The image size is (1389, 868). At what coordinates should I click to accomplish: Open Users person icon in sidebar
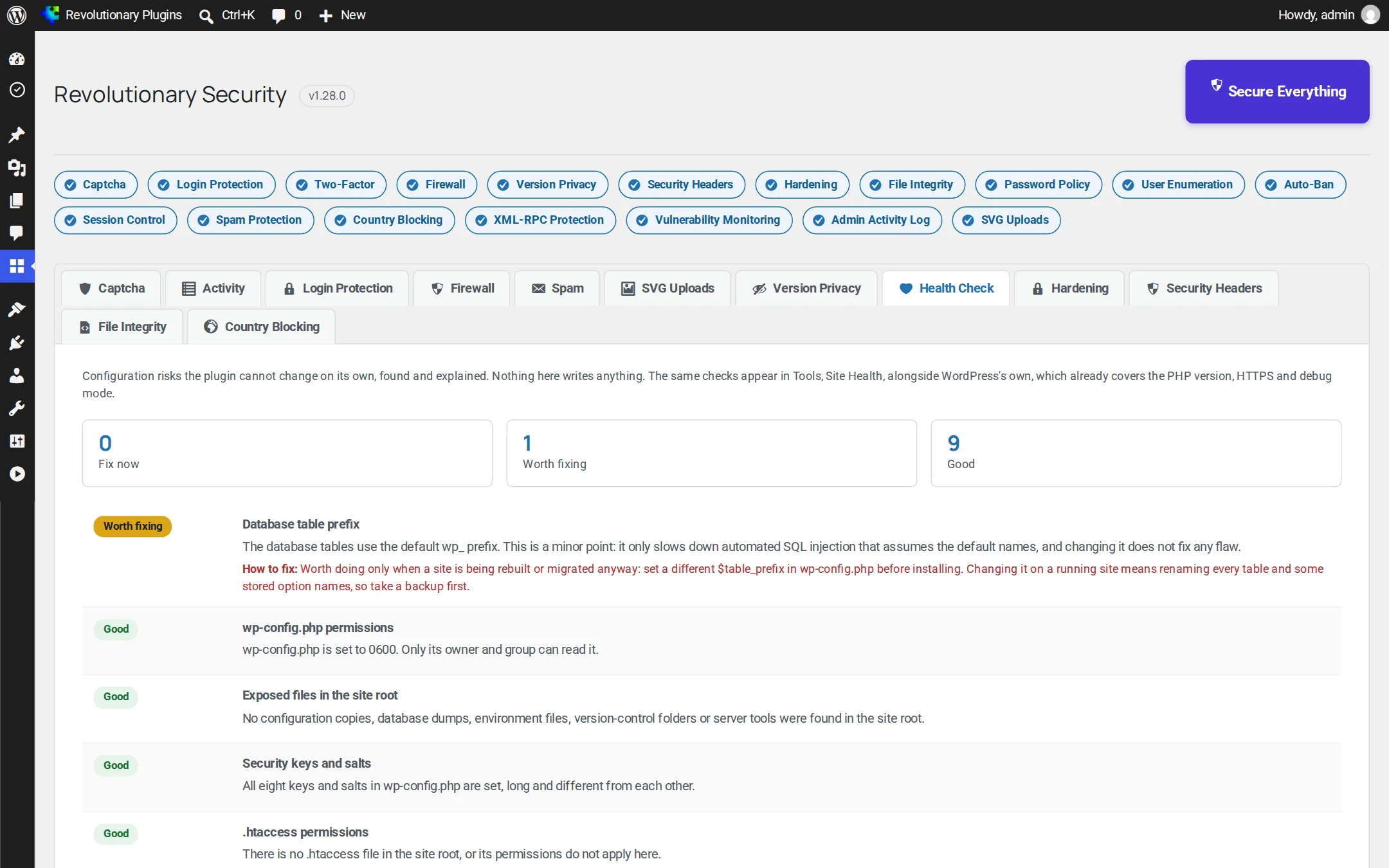[17, 375]
